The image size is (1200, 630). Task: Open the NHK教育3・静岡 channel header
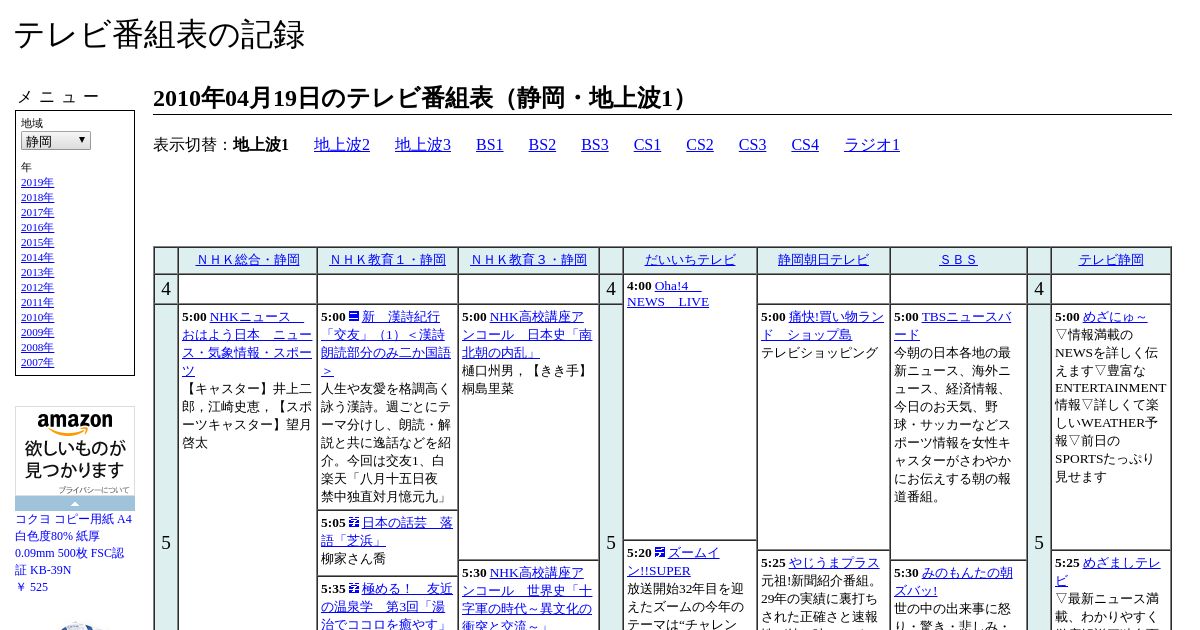click(529, 260)
